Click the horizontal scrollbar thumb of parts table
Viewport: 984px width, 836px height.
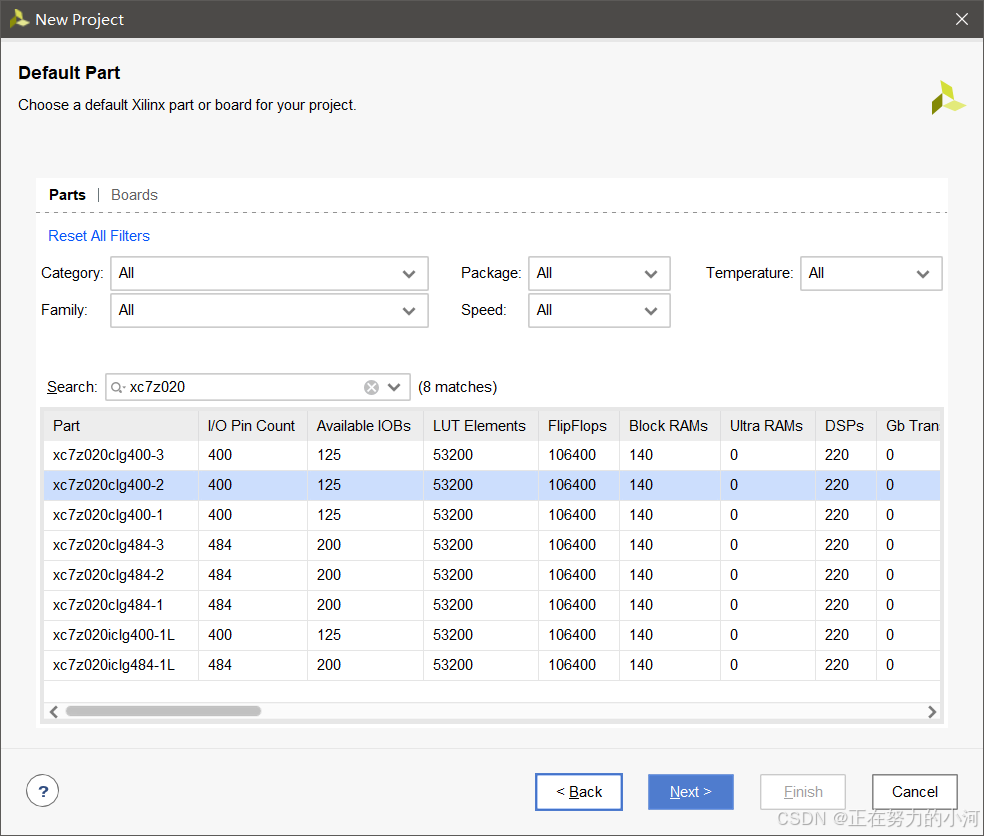coord(163,711)
